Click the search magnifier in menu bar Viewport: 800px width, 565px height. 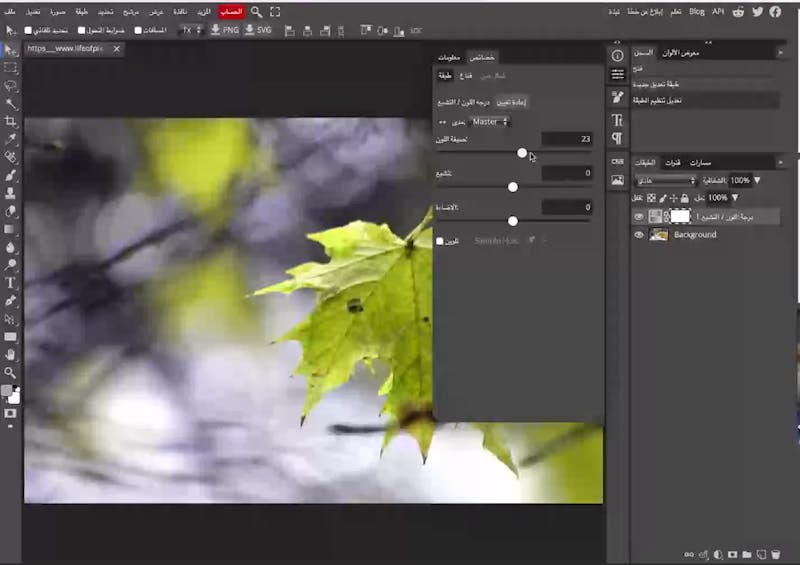[257, 12]
